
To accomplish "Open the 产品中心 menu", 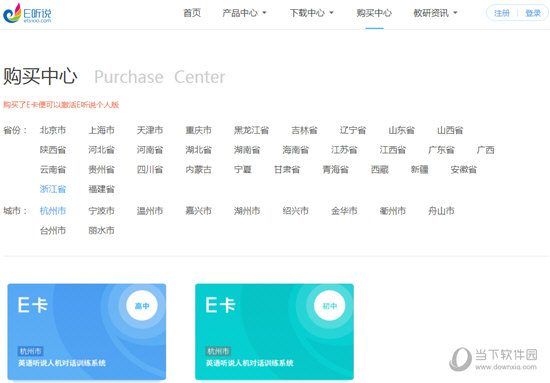I will pyautogui.click(x=240, y=13).
